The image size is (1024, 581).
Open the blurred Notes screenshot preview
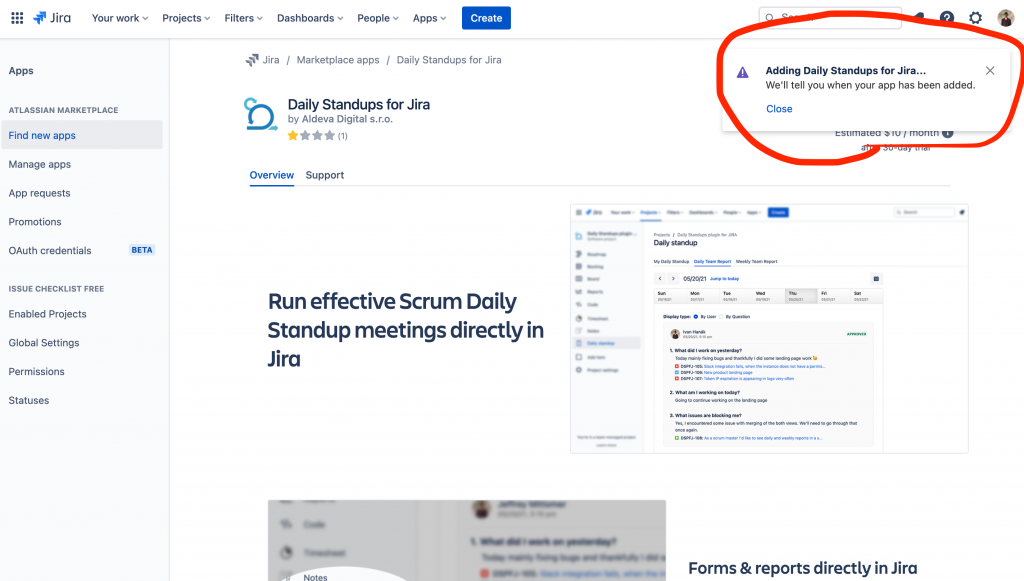click(467, 541)
